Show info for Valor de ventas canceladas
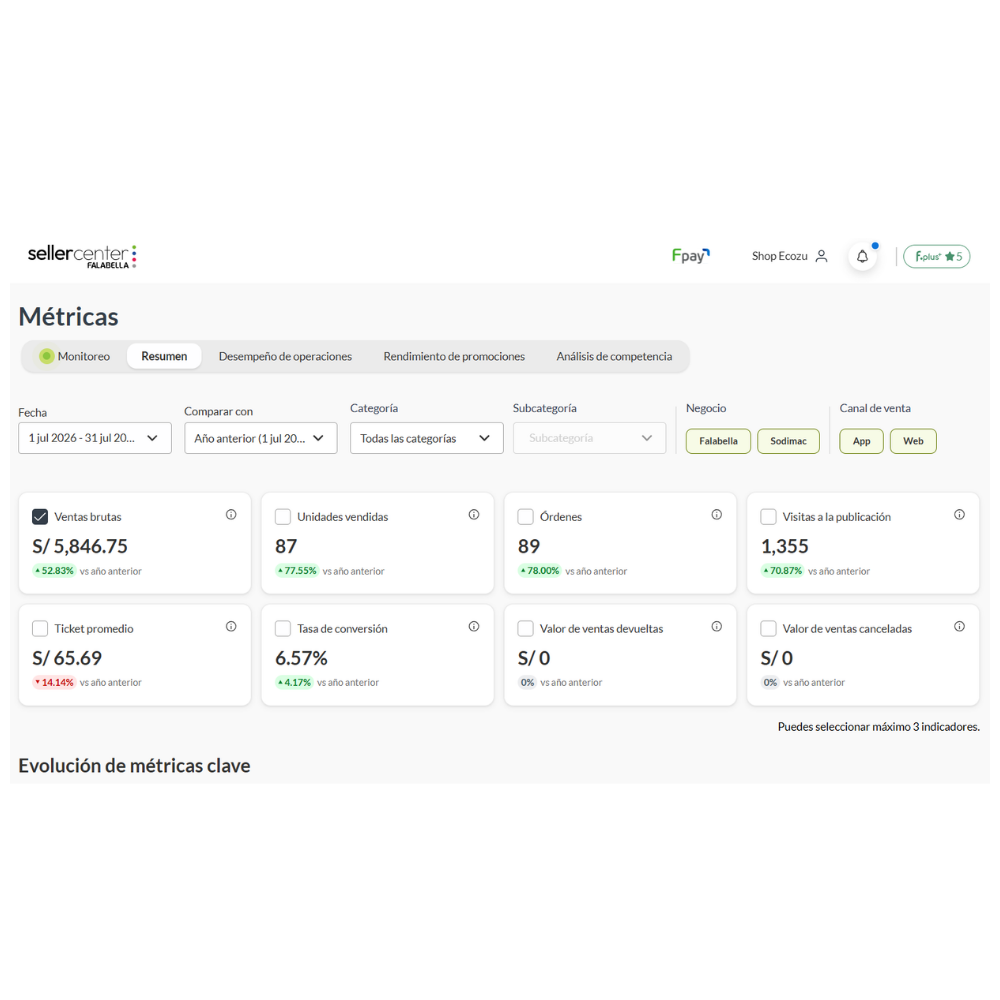The width and height of the screenshot is (1000, 1000). tap(959, 626)
